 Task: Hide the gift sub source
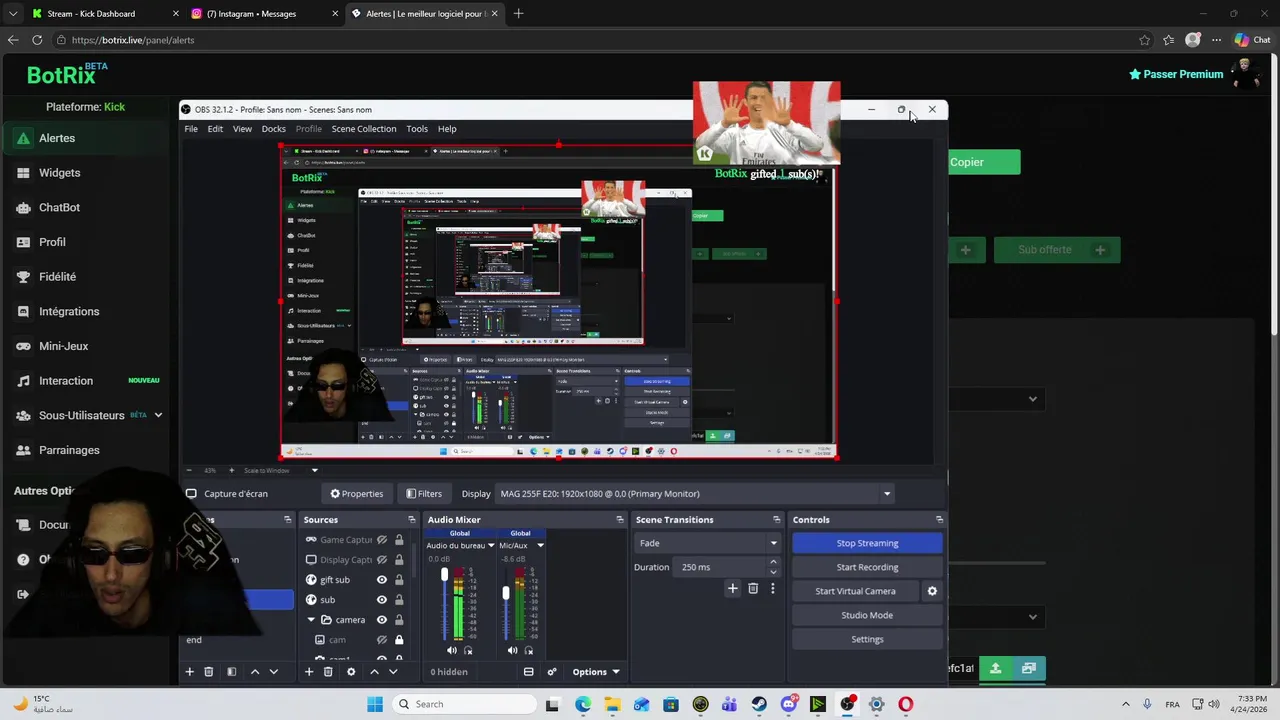[381, 580]
